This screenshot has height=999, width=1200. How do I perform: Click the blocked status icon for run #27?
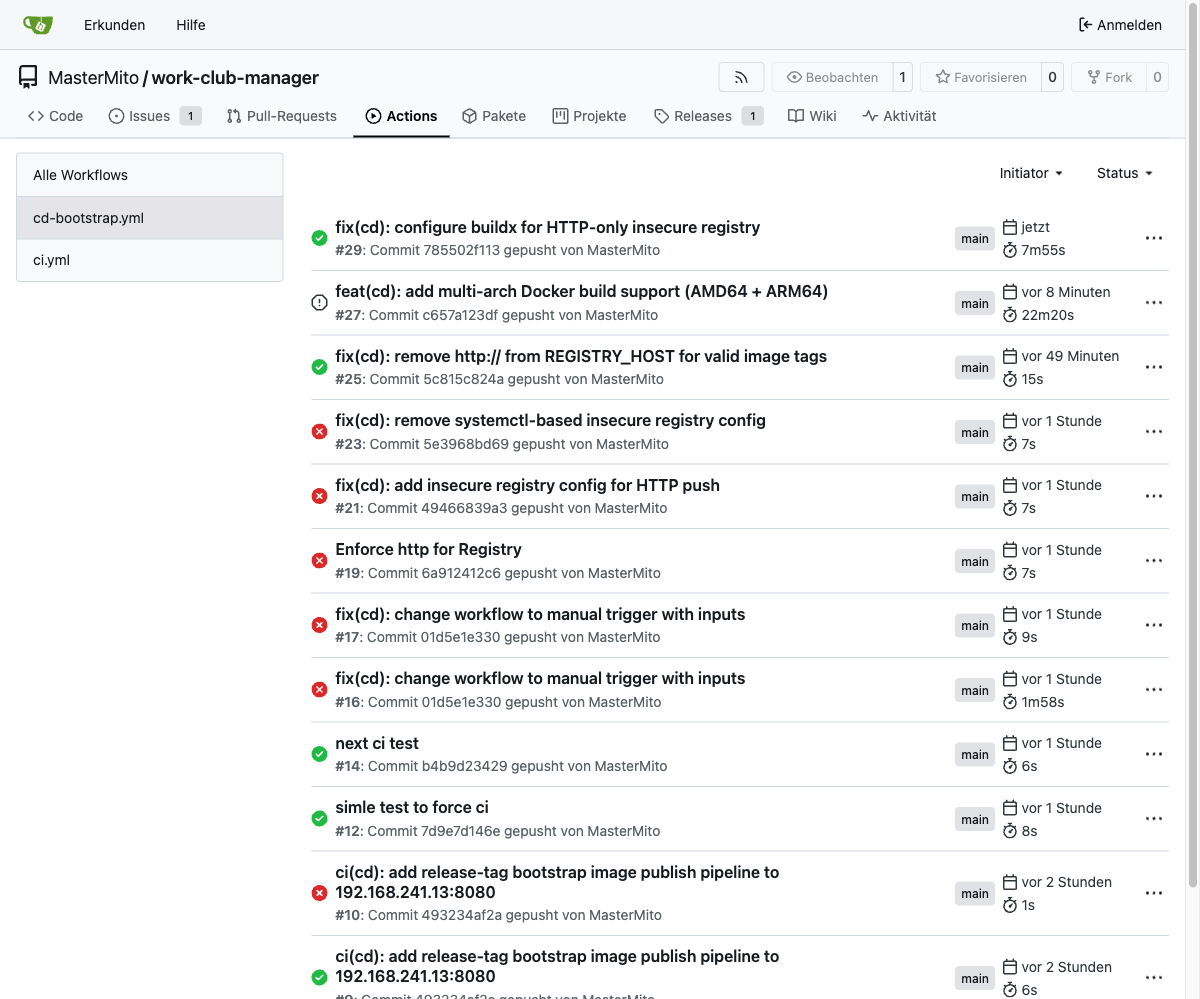pos(320,302)
